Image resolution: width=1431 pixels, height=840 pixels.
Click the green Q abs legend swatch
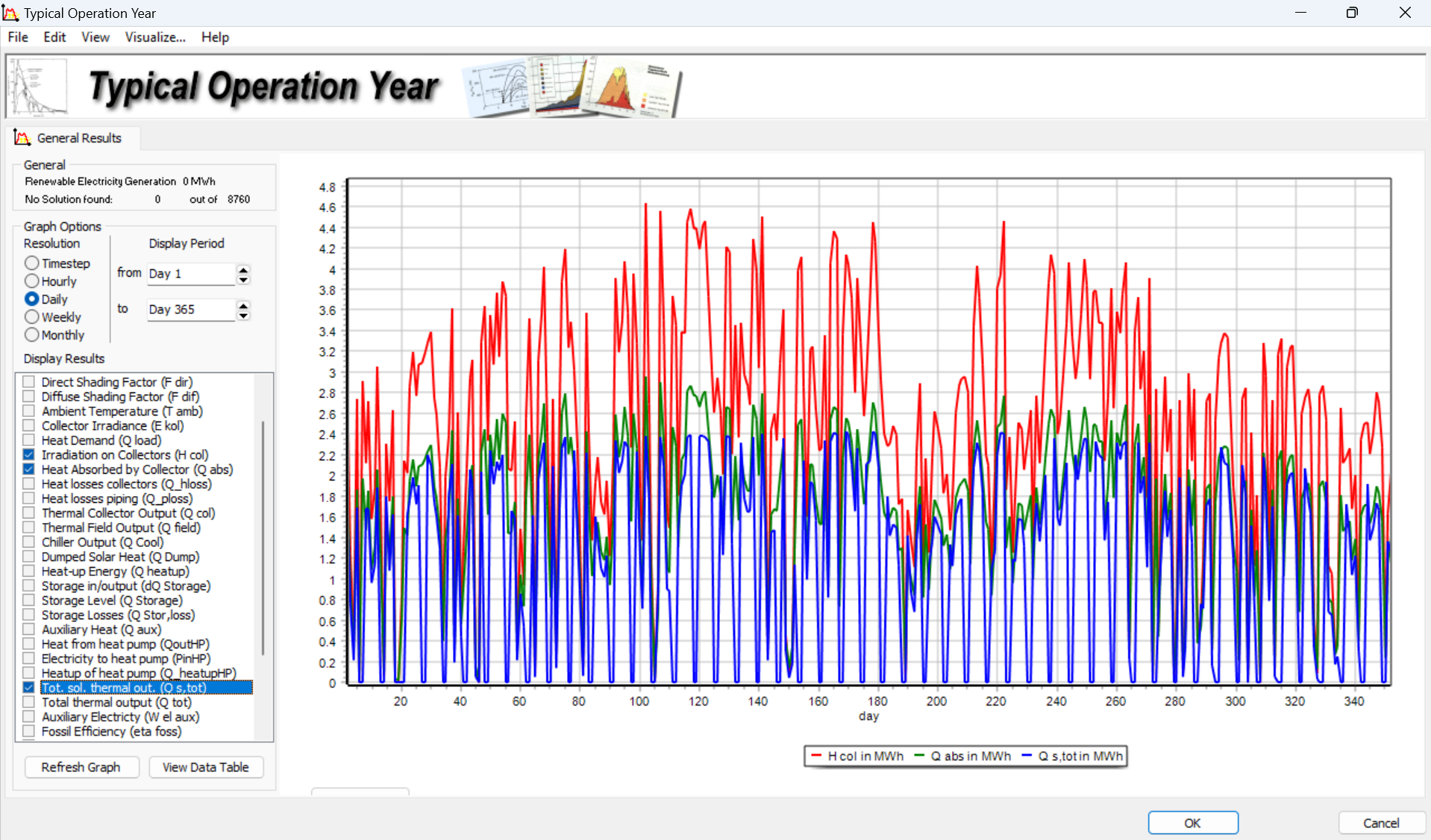coord(919,756)
